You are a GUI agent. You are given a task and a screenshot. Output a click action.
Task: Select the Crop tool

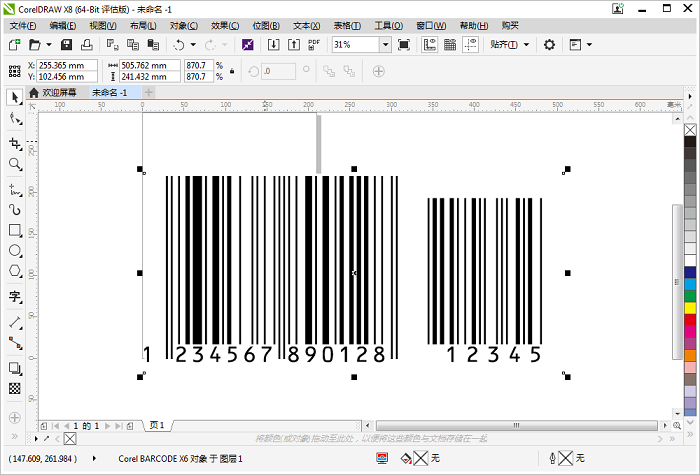click(x=15, y=144)
